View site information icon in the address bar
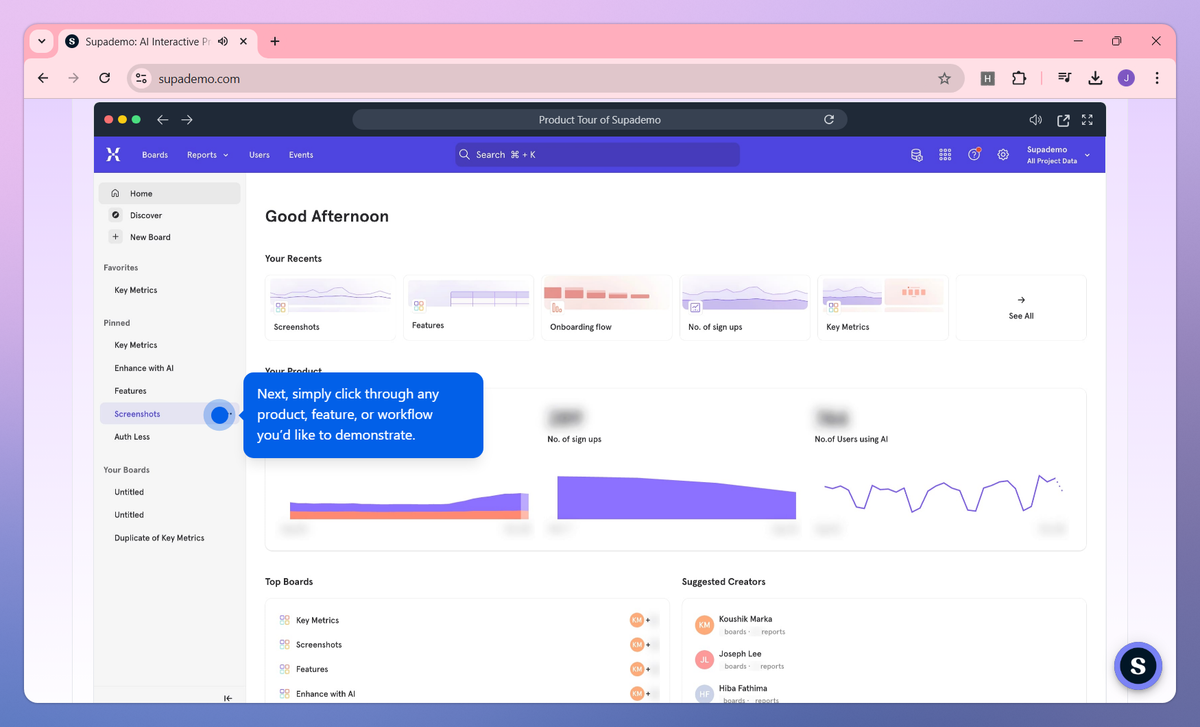The image size is (1200, 727). click(141, 78)
